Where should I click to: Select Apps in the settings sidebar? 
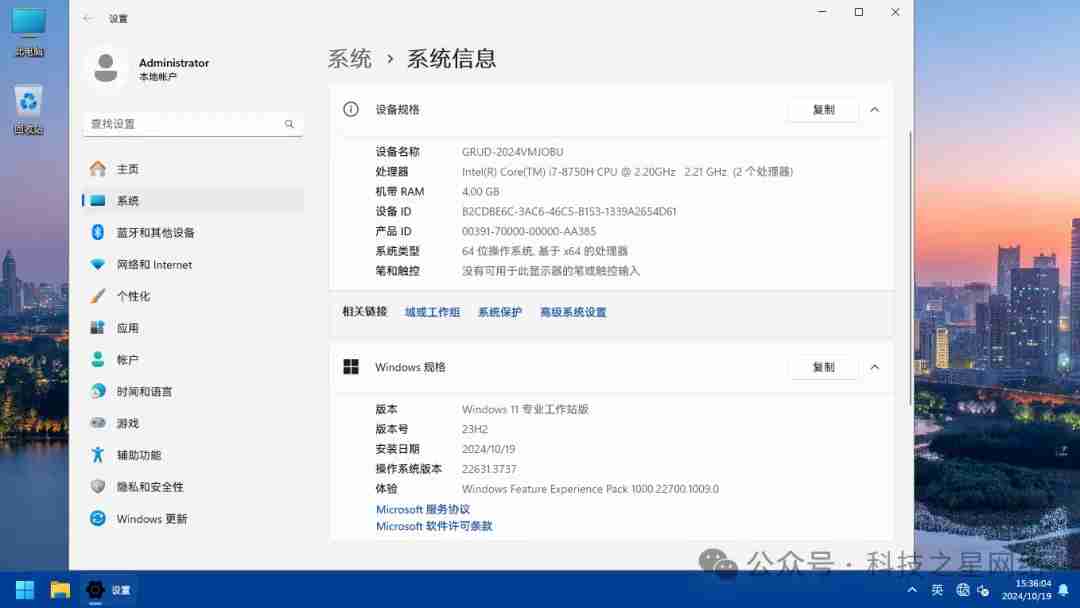click(x=127, y=328)
